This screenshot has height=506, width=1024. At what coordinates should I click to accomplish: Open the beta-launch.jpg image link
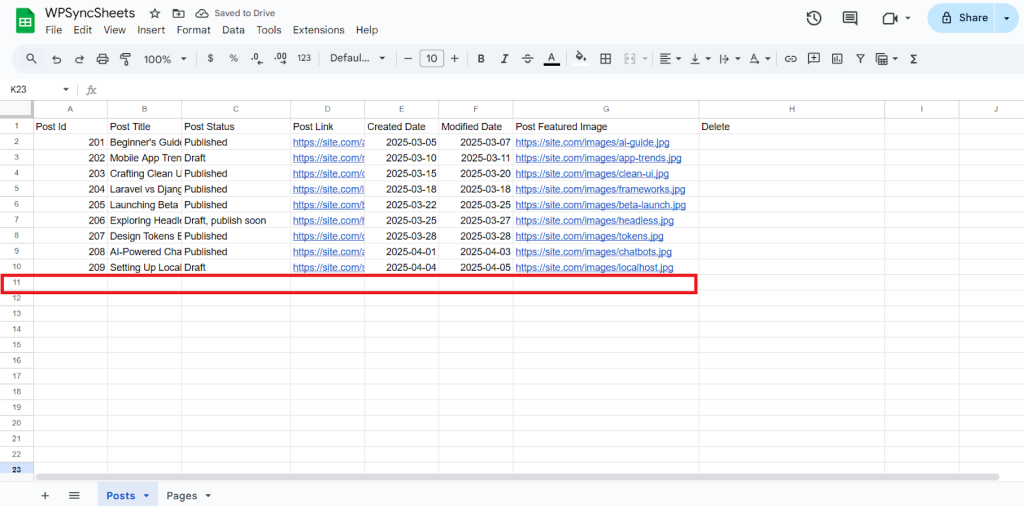pyautogui.click(x=601, y=204)
